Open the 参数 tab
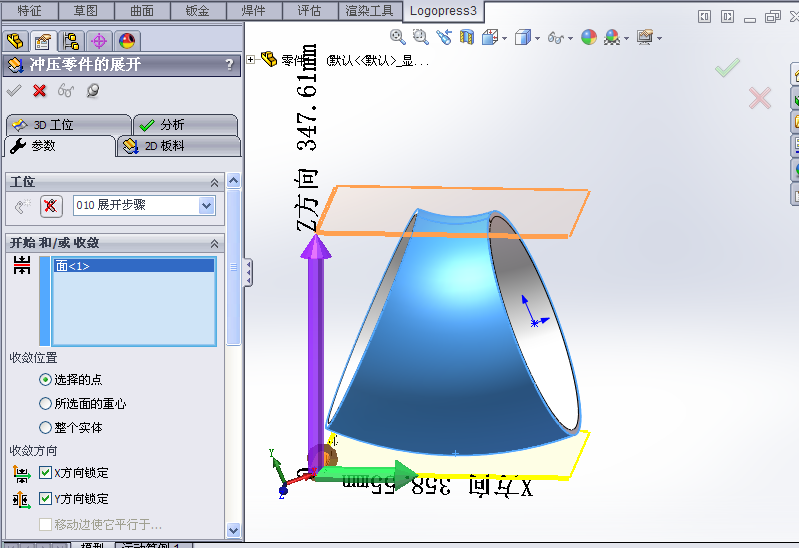The image size is (799, 548). click(60, 146)
